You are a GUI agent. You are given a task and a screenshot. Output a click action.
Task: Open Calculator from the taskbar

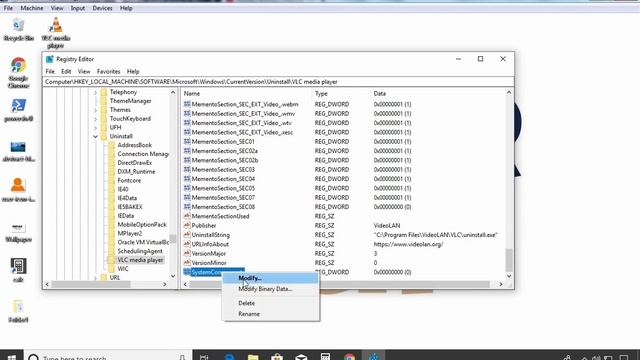(x=325, y=357)
